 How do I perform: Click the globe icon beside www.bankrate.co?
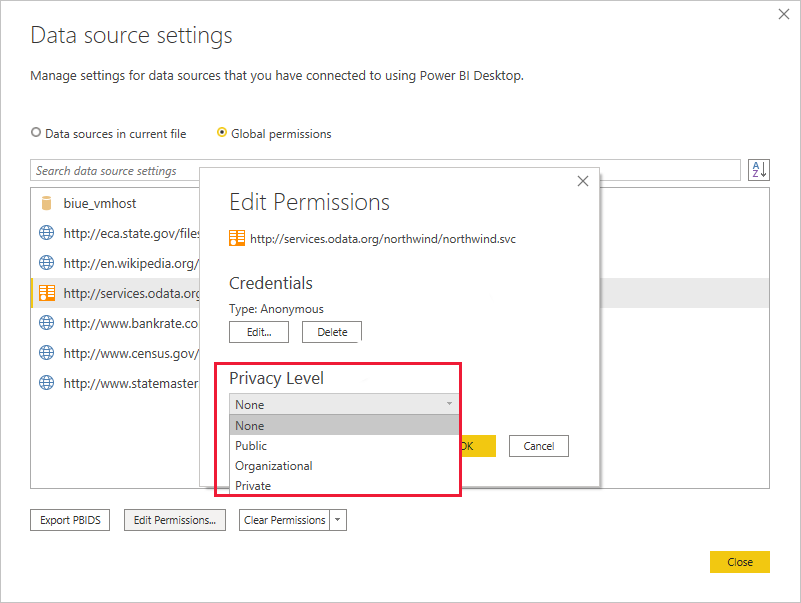click(47, 323)
